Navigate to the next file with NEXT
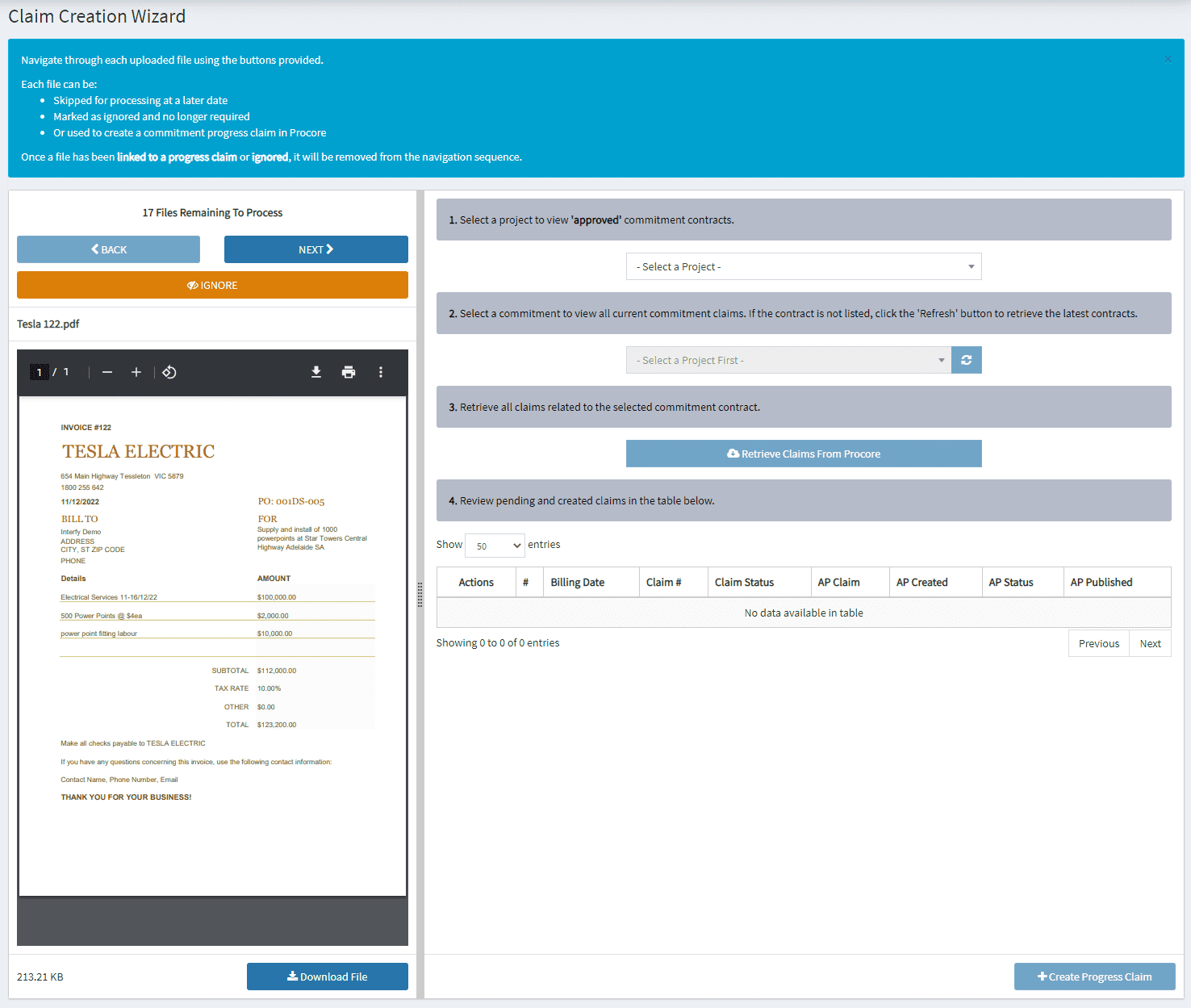The image size is (1191, 1008). pyautogui.click(x=316, y=249)
